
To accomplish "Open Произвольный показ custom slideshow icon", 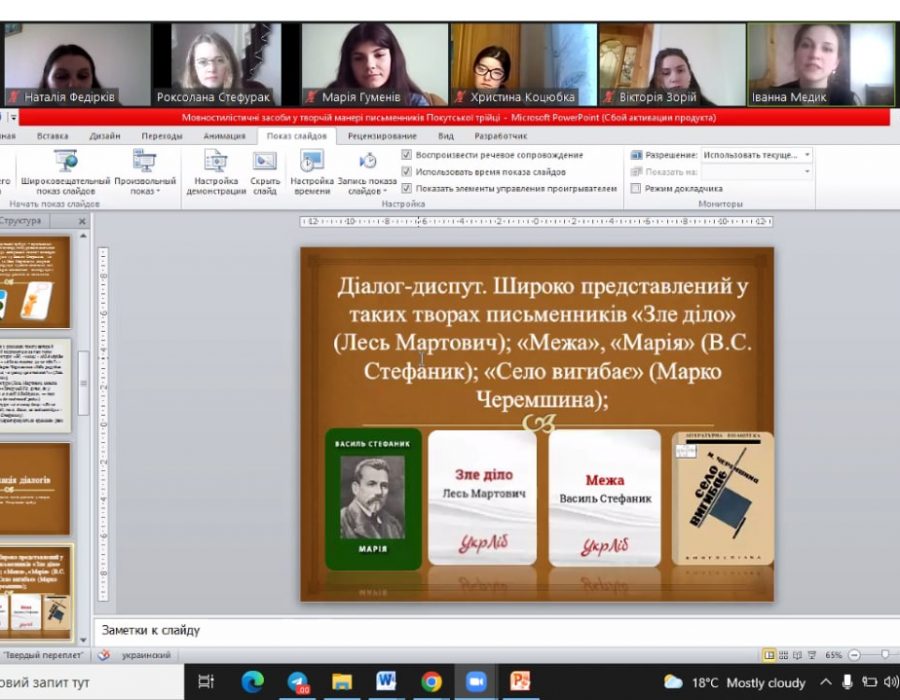I will pyautogui.click(x=145, y=161).
